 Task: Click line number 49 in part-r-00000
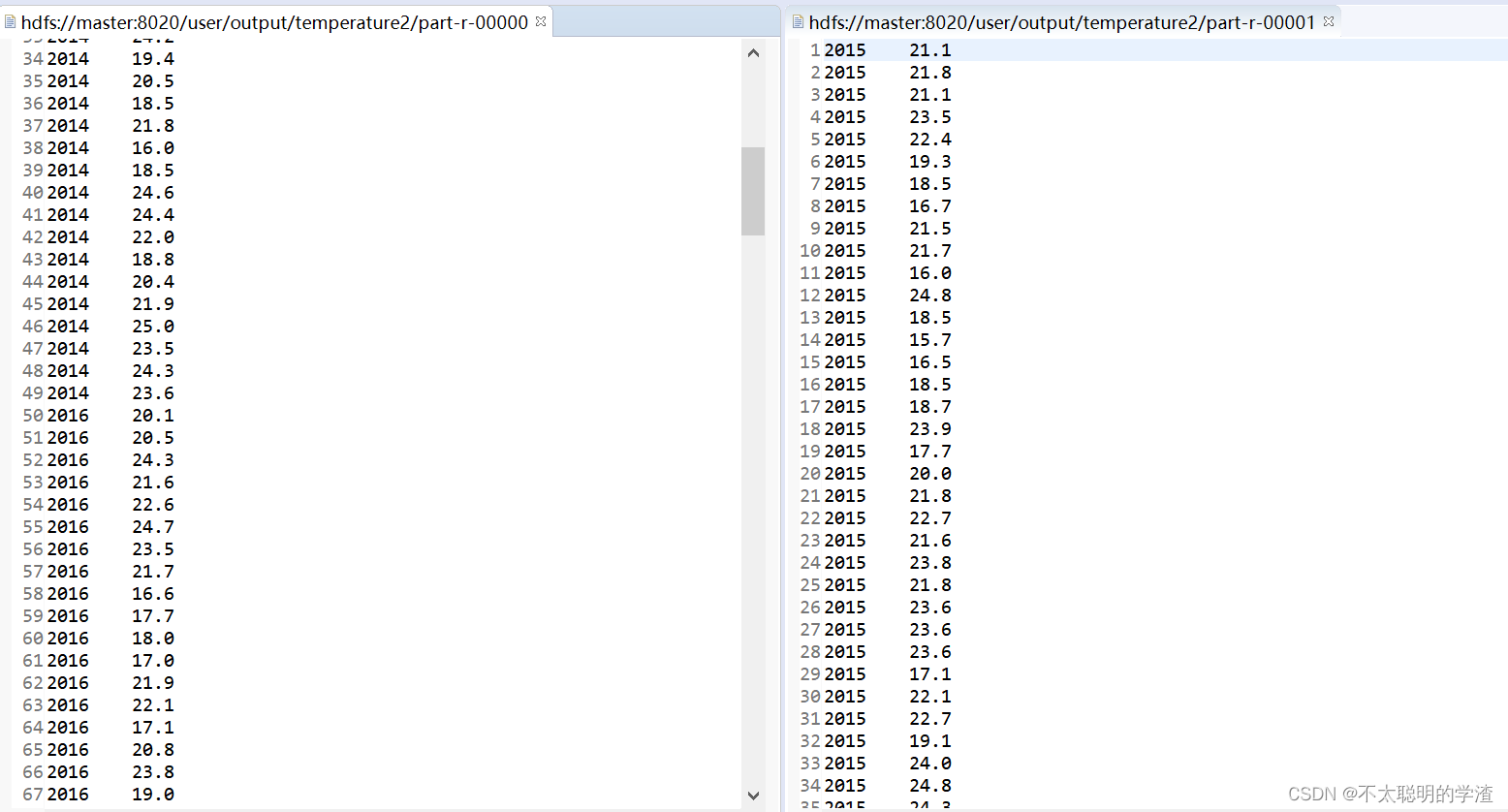point(33,393)
